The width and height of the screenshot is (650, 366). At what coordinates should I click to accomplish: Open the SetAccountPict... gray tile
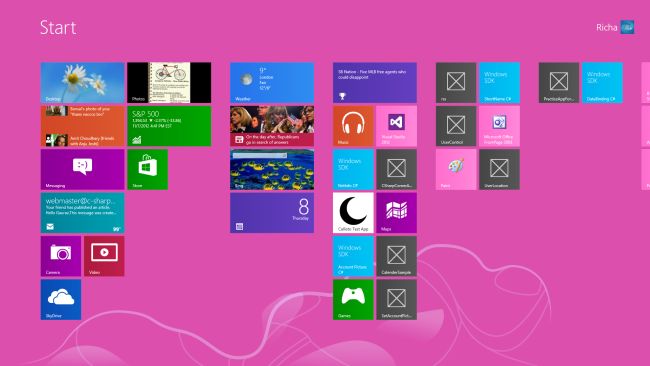(396, 300)
